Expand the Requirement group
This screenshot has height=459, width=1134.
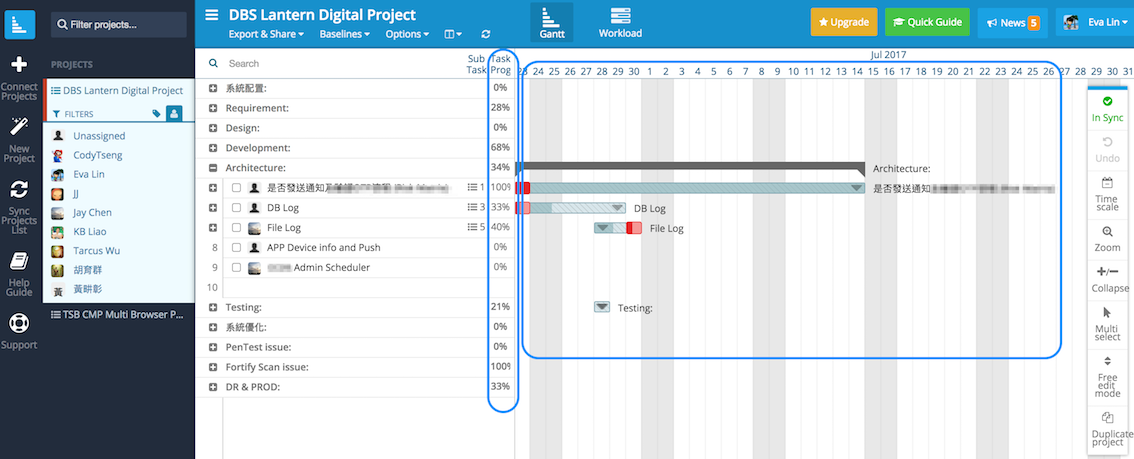213,108
